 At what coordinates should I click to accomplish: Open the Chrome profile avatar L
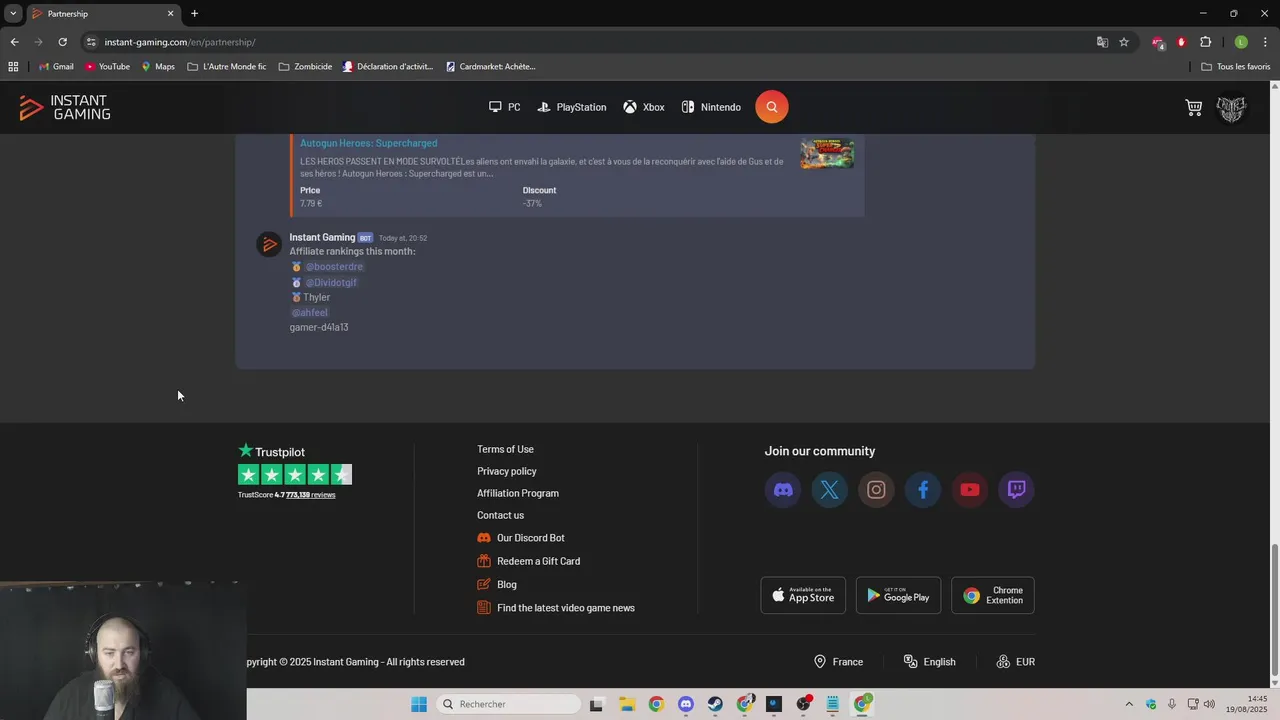[1241, 42]
